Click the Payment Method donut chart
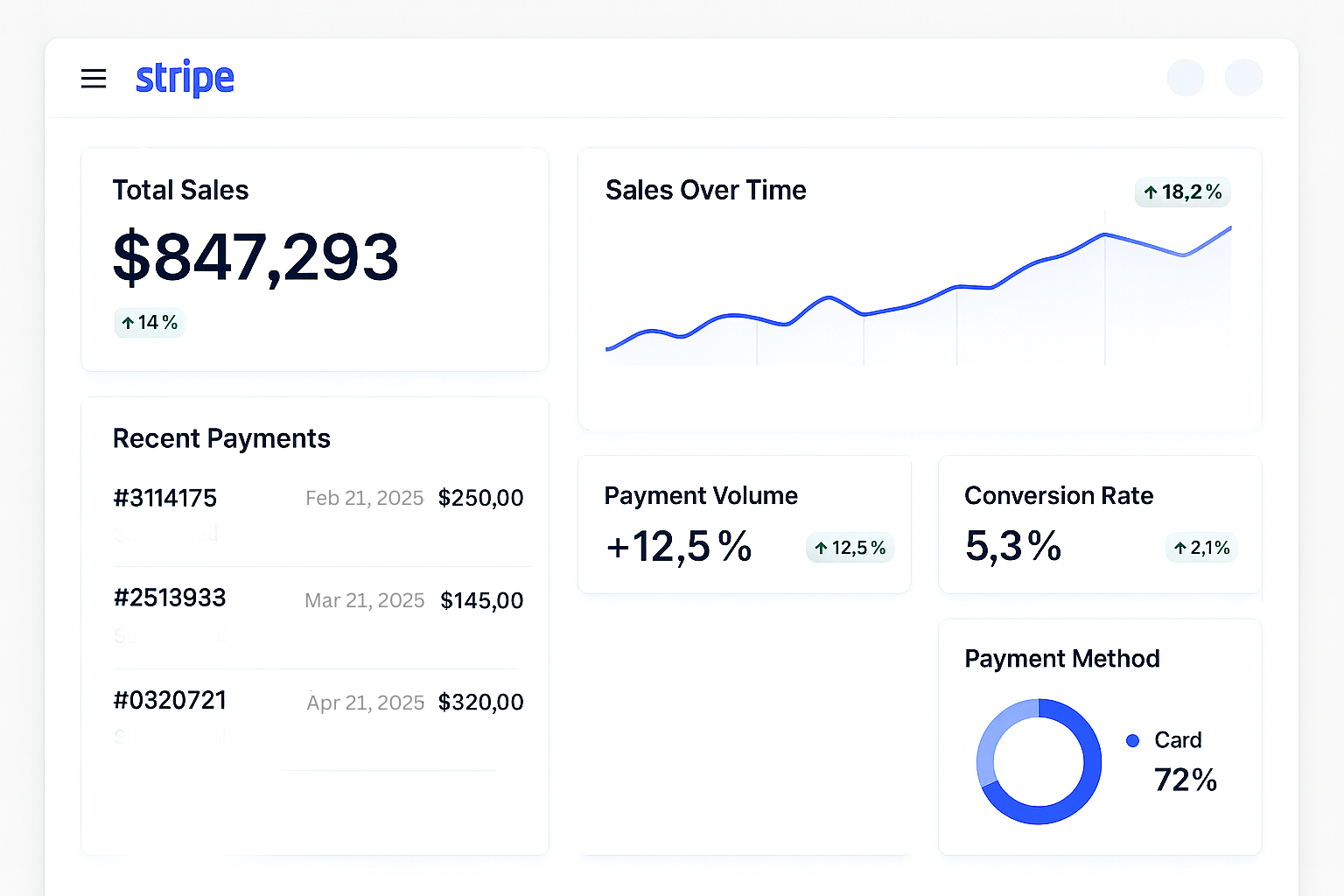Image resolution: width=1344 pixels, height=896 pixels. point(1039,761)
